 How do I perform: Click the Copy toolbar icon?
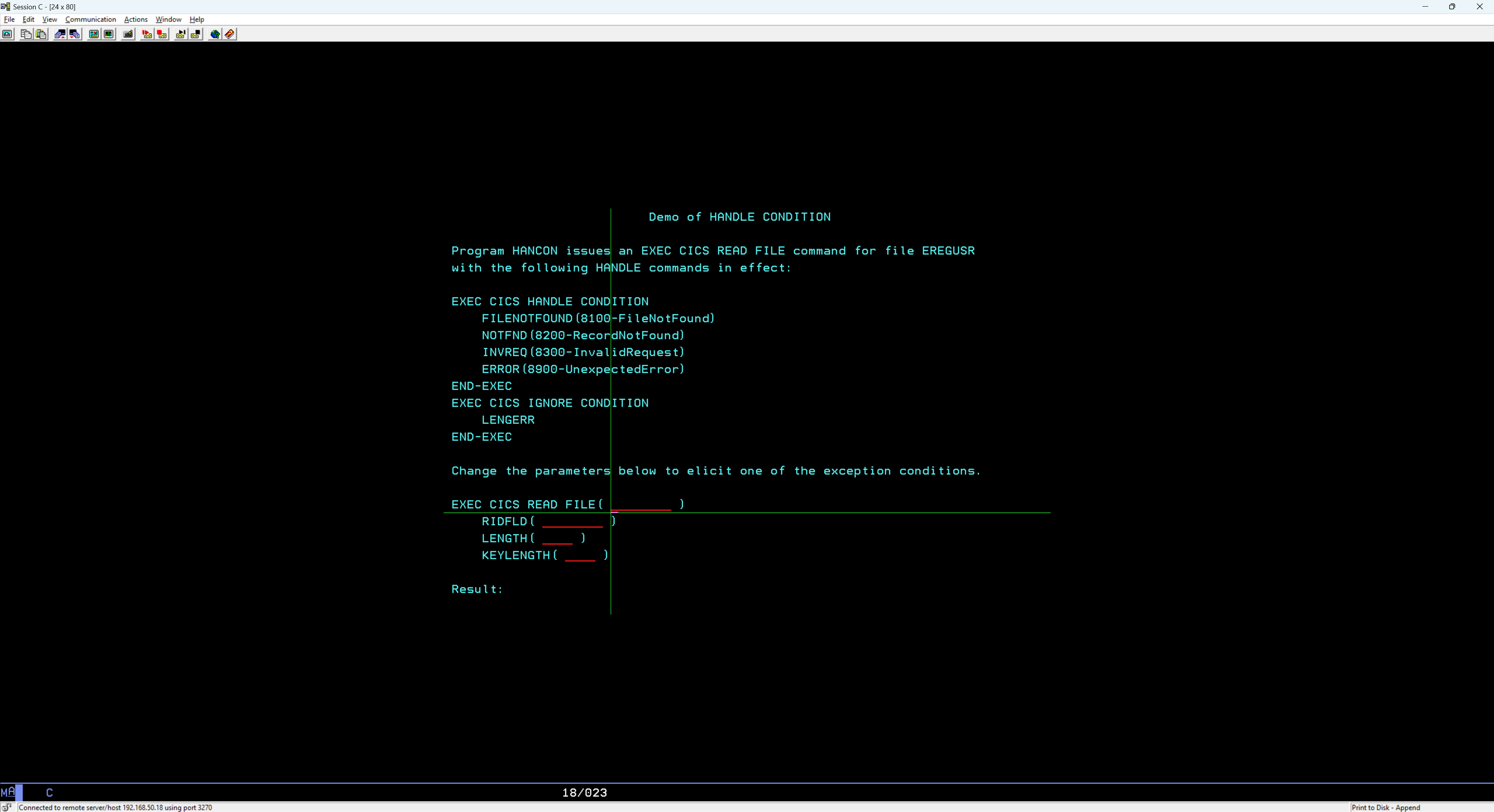(26, 34)
